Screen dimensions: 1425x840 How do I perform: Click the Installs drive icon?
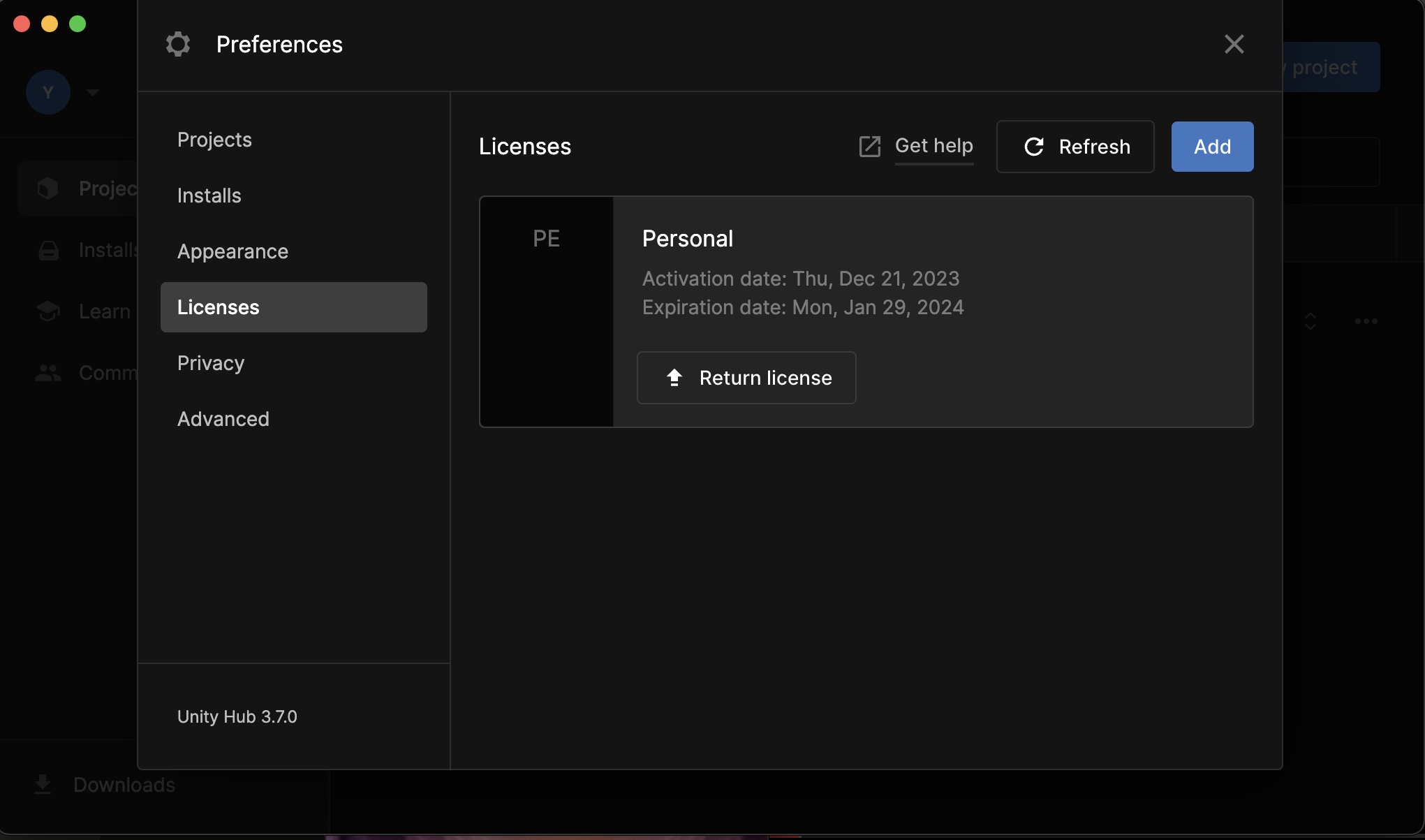click(x=48, y=250)
